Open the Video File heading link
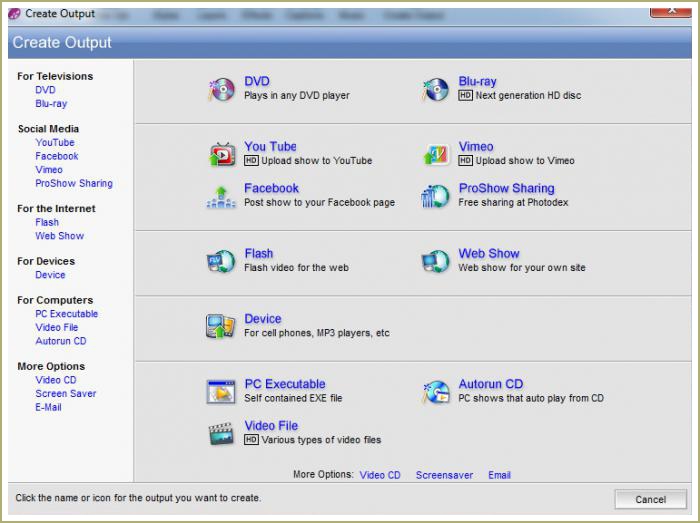 click(x=271, y=425)
